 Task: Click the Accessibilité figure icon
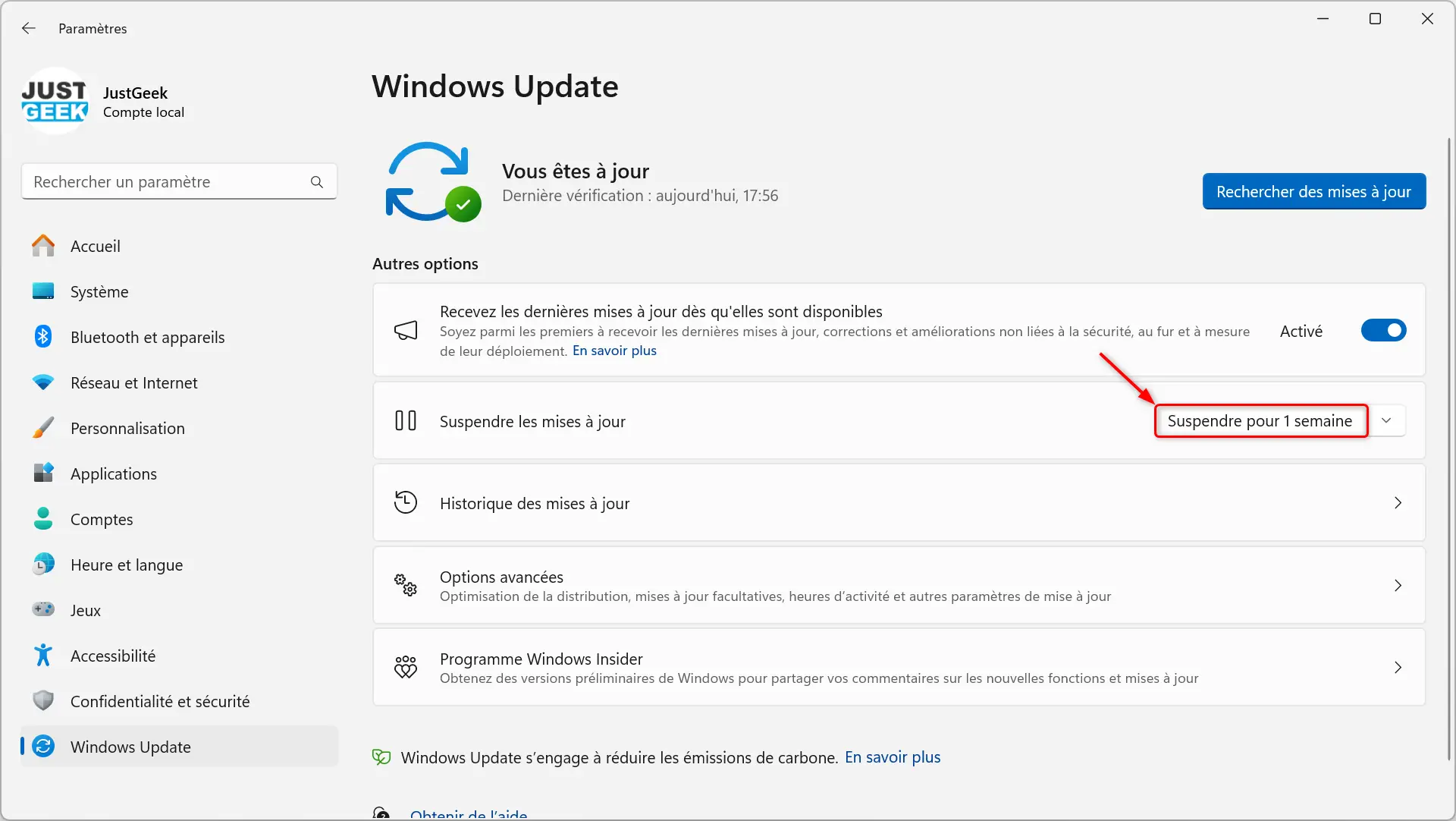[x=43, y=656]
